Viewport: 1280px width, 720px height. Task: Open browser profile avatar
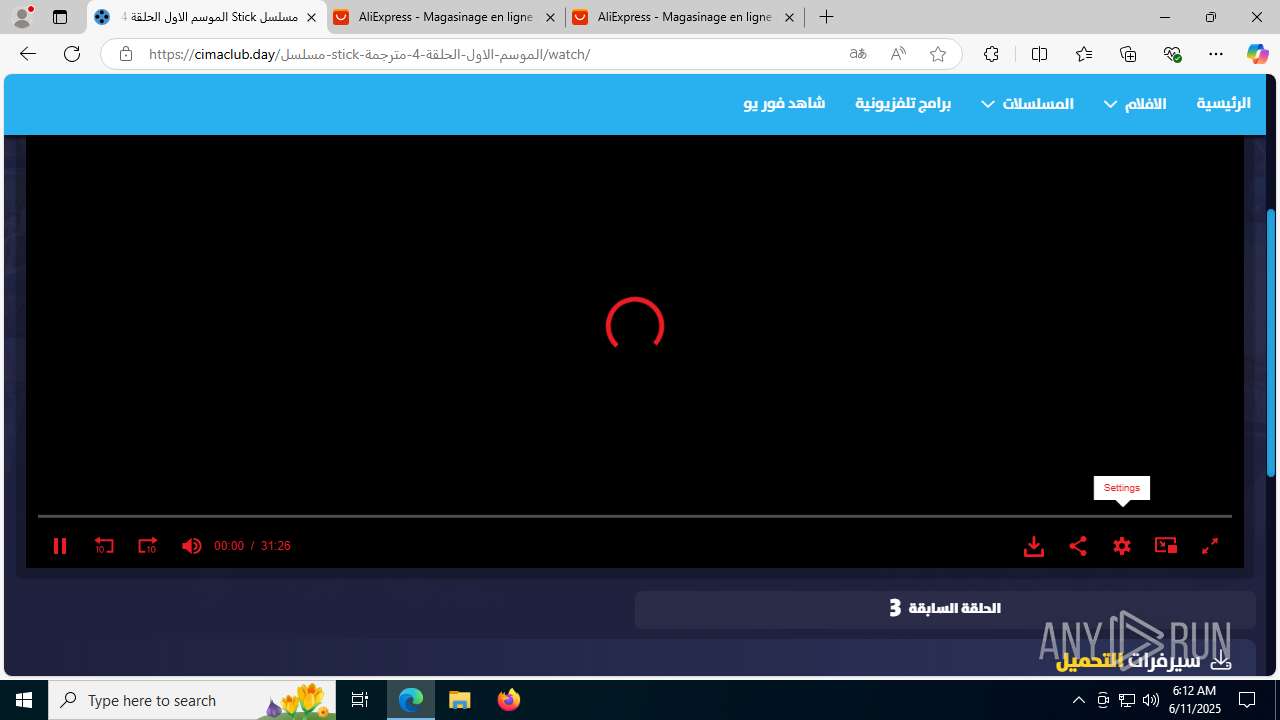click(22, 17)
